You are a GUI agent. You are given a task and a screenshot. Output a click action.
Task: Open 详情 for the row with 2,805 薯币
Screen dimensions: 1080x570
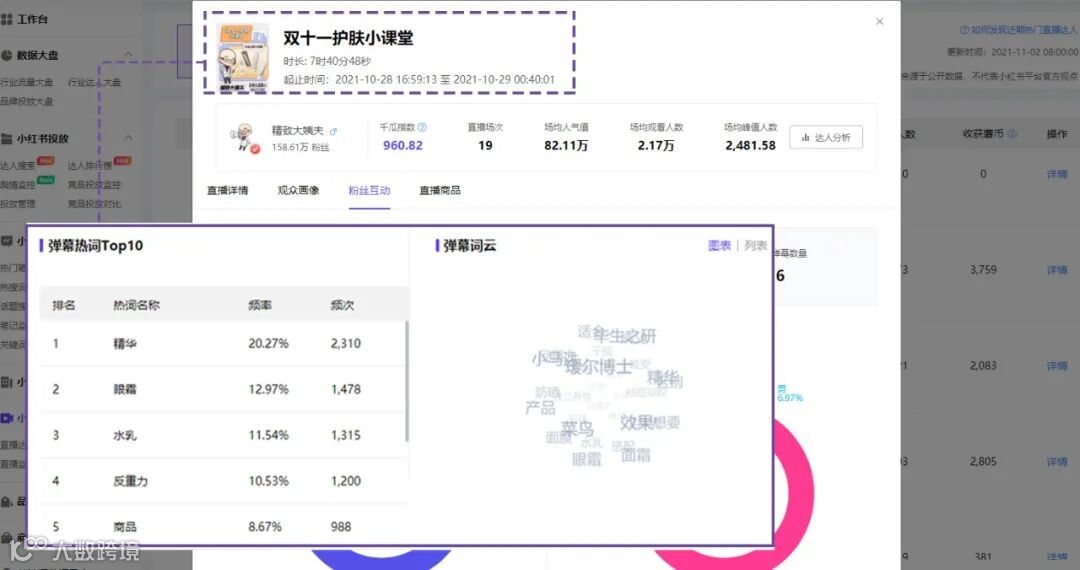coord(1057,461)
